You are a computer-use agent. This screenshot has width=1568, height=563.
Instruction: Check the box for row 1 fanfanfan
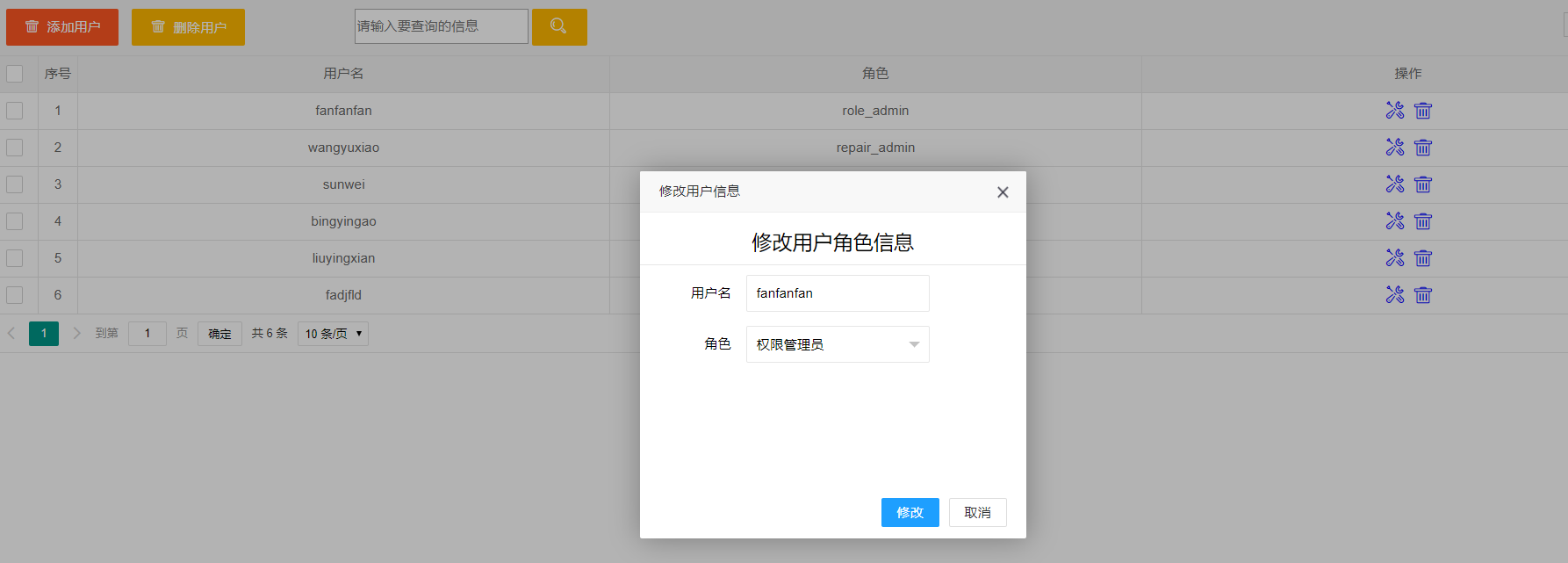[15, 111]
